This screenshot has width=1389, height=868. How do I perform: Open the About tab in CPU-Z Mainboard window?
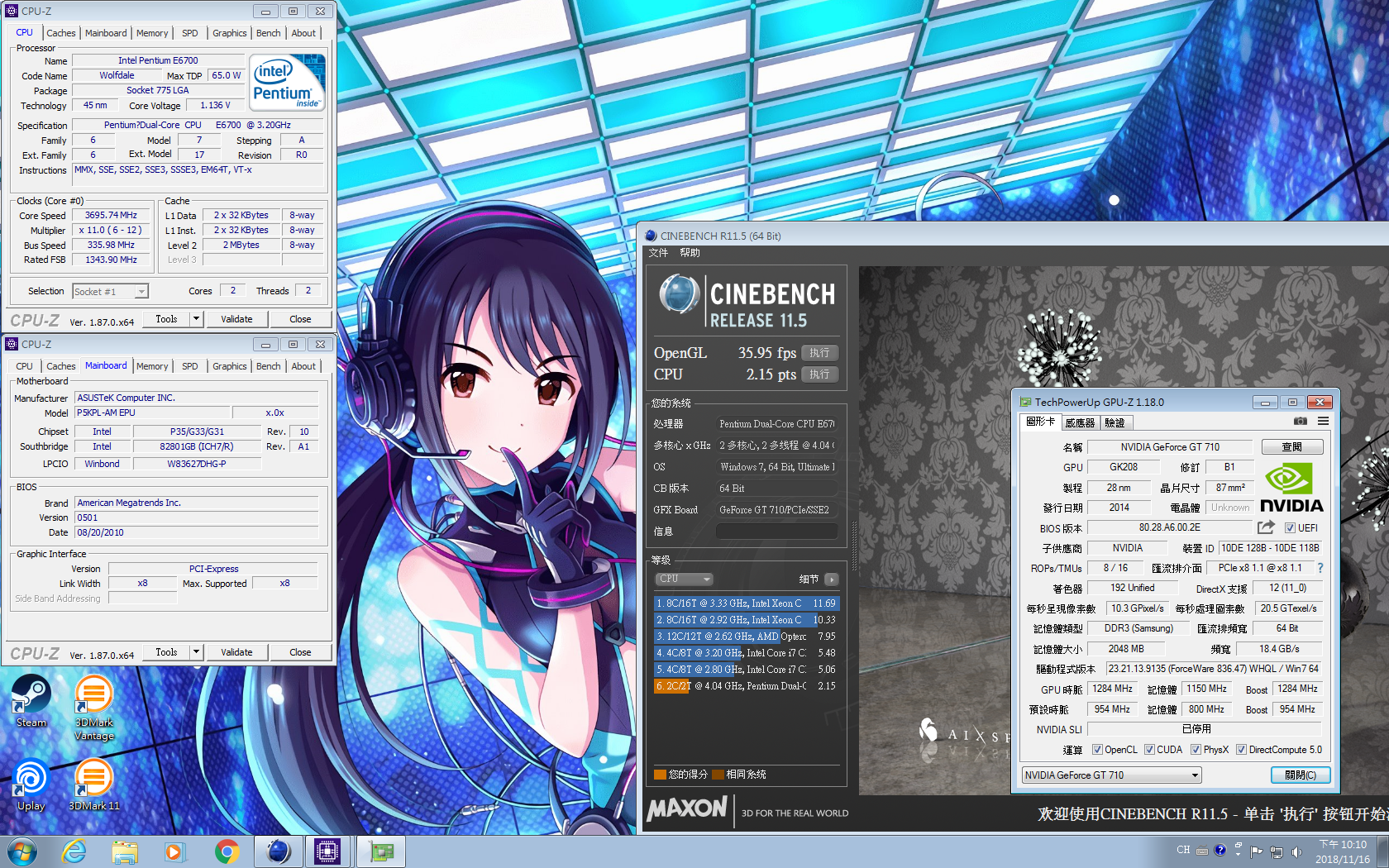(x=303, y=366)
